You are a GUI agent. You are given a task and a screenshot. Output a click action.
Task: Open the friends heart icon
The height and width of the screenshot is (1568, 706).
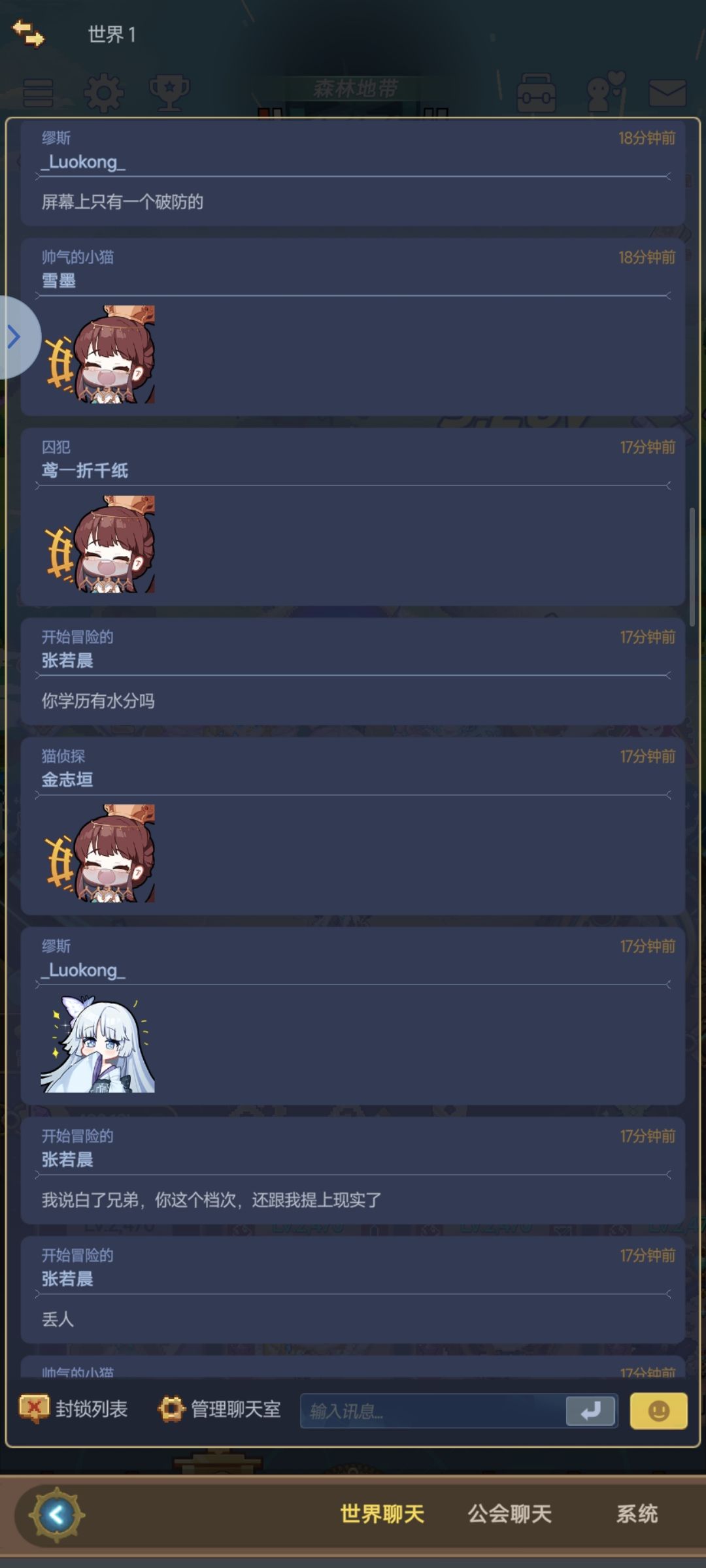point(605,92)
